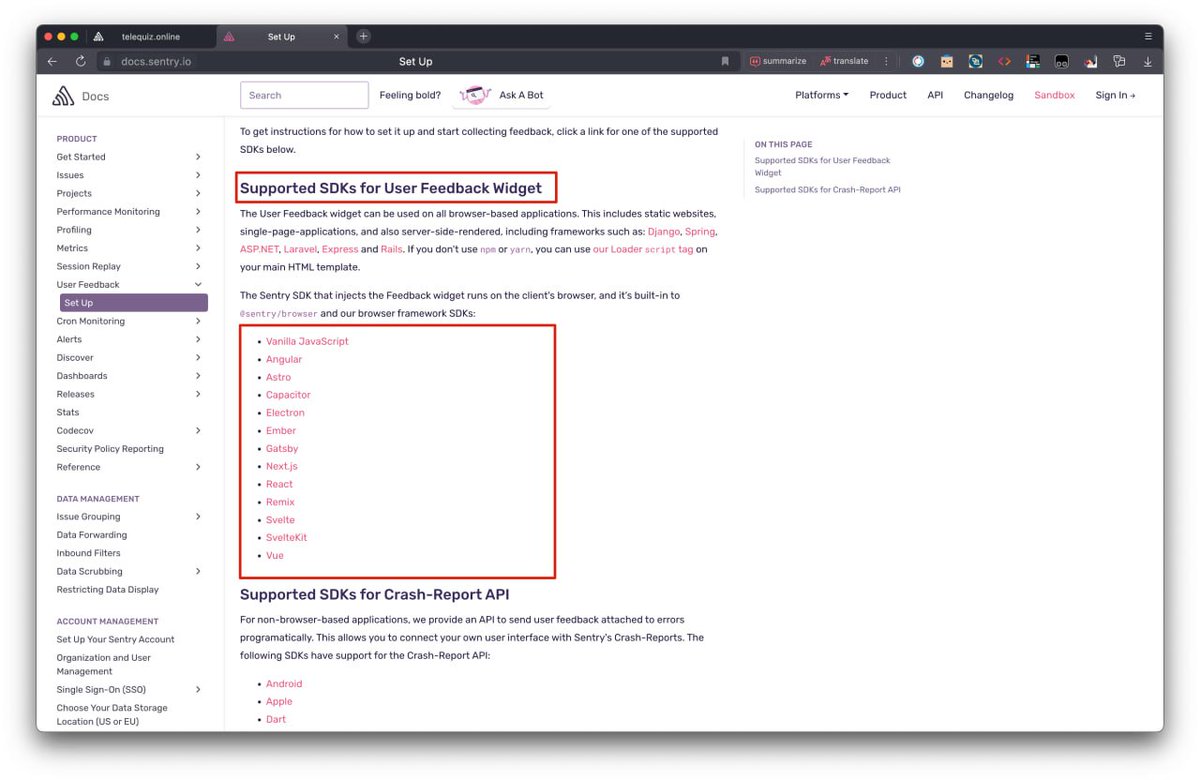This screenshot has height=780, width=1200.
Task: Open Inbound Filters in sidebar
Action: pos(88,553)
